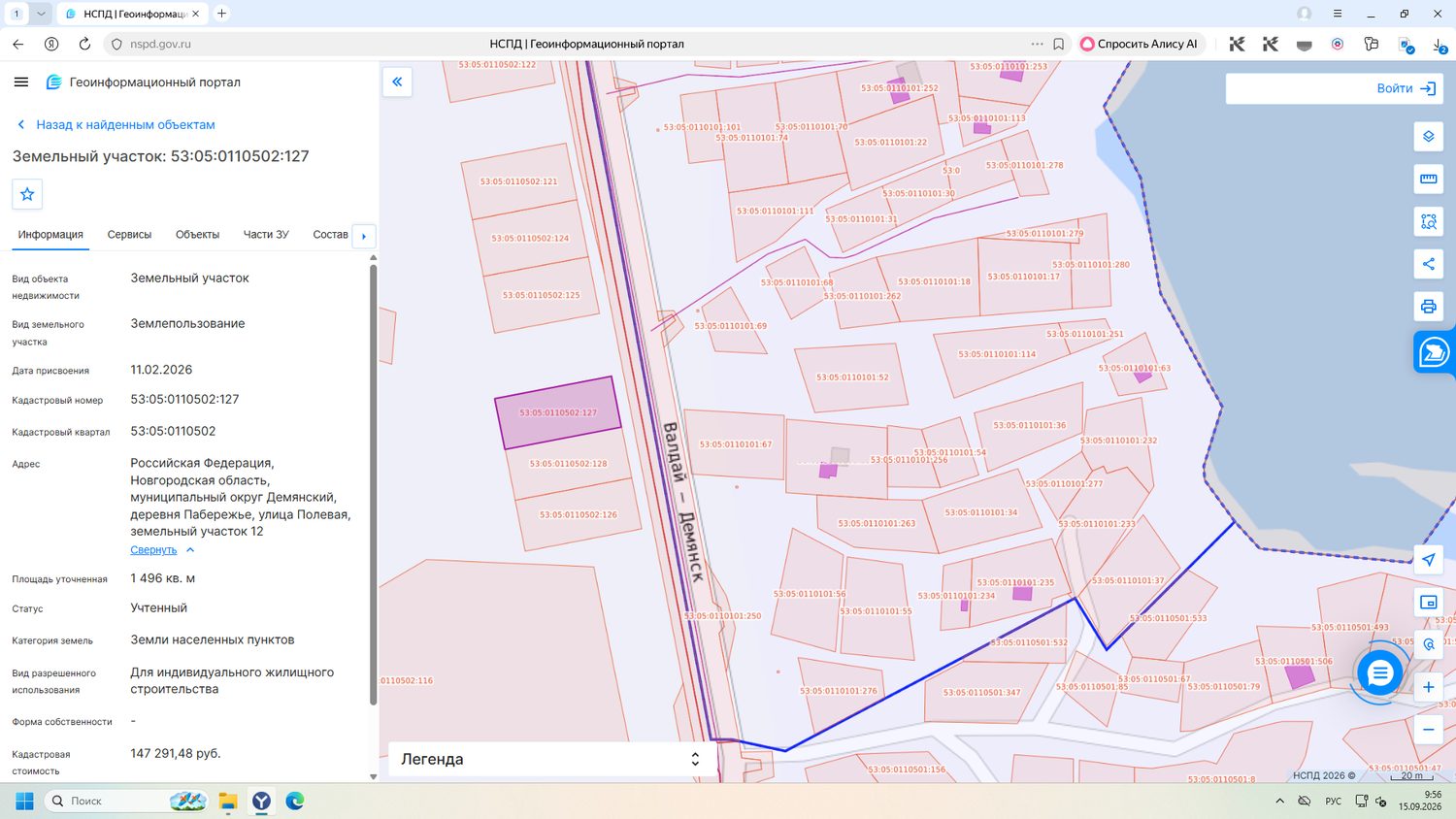
Task: Activate the ruler measurement tool
Action: tap(1428, 180)
